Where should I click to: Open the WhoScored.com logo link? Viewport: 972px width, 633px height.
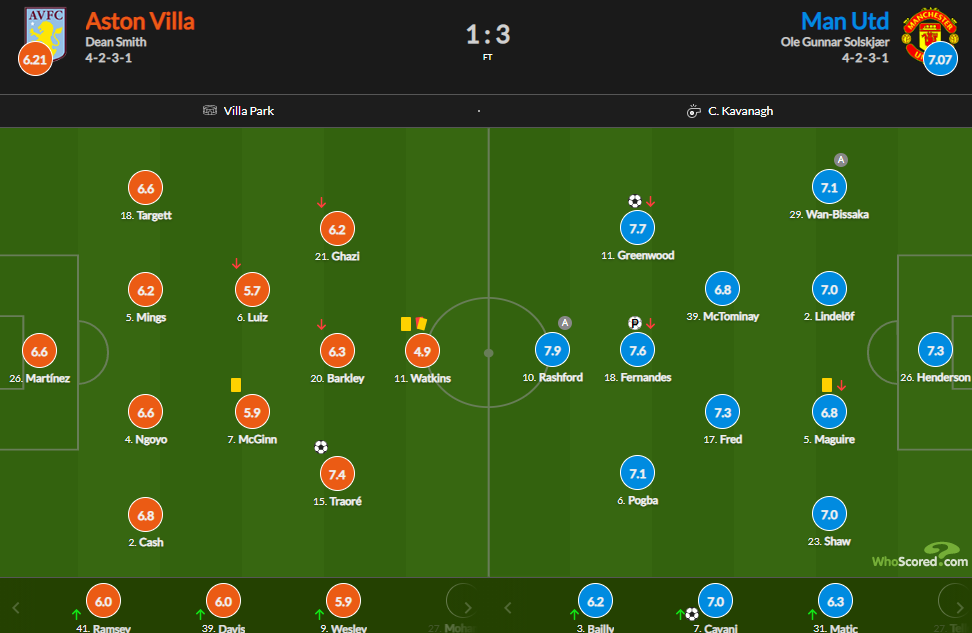pos(920,556)
